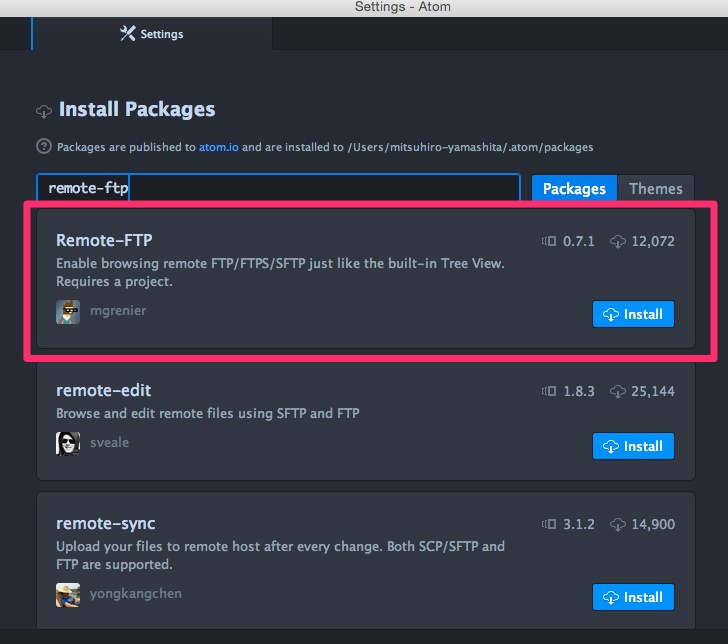Click the remote-edit description text
Viewport: 728px width, 644px height.
click(208, 413)
